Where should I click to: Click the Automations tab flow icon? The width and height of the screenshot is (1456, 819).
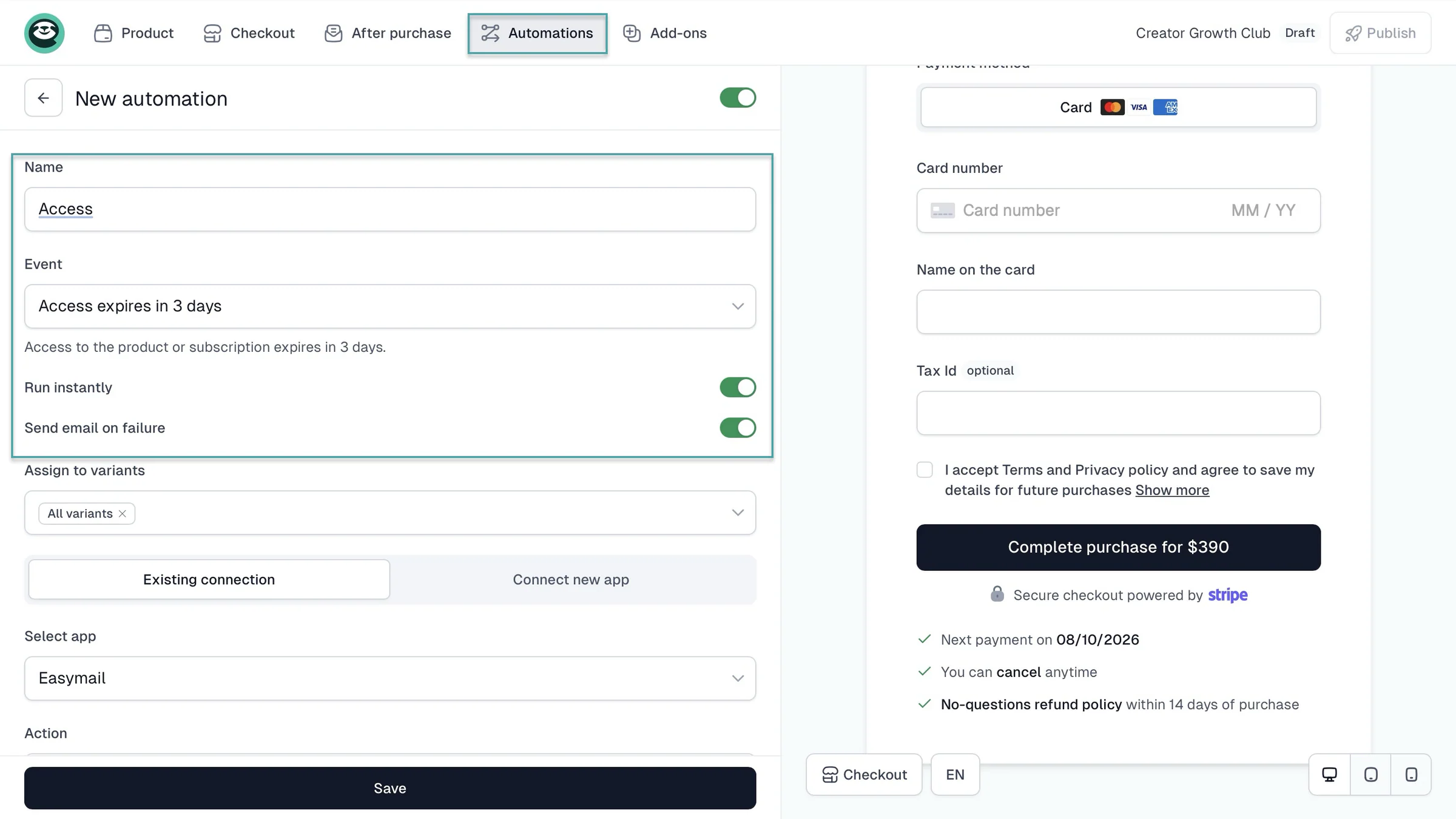tap(490, 33)
